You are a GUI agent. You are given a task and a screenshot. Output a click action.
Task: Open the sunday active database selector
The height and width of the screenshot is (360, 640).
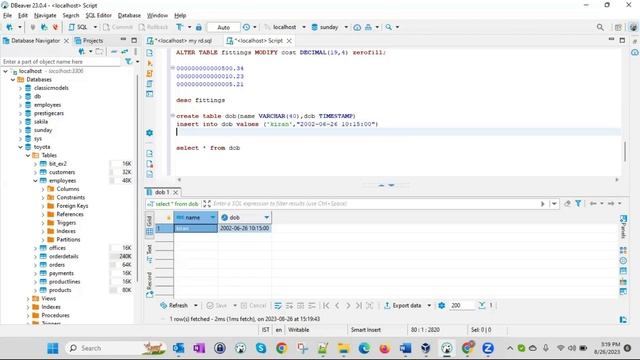point(329,27)
